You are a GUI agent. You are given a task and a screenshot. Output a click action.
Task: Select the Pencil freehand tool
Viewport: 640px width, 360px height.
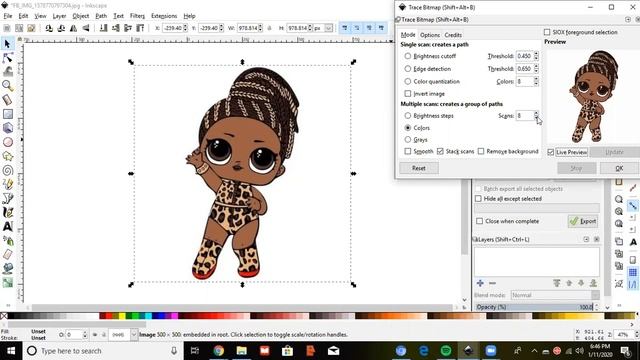pos(7,184)
